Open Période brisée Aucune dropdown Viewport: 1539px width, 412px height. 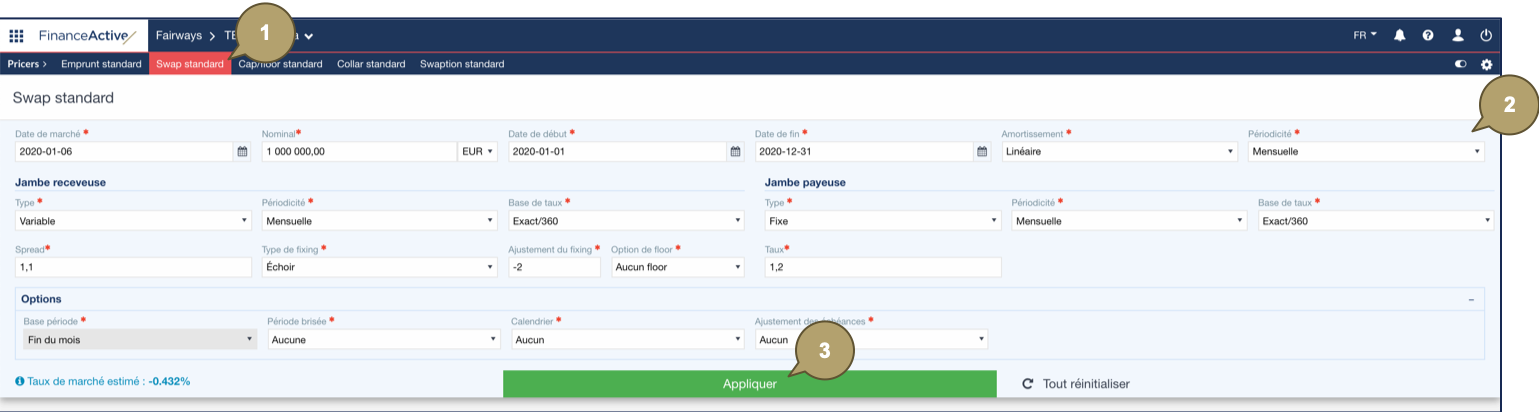384,340
